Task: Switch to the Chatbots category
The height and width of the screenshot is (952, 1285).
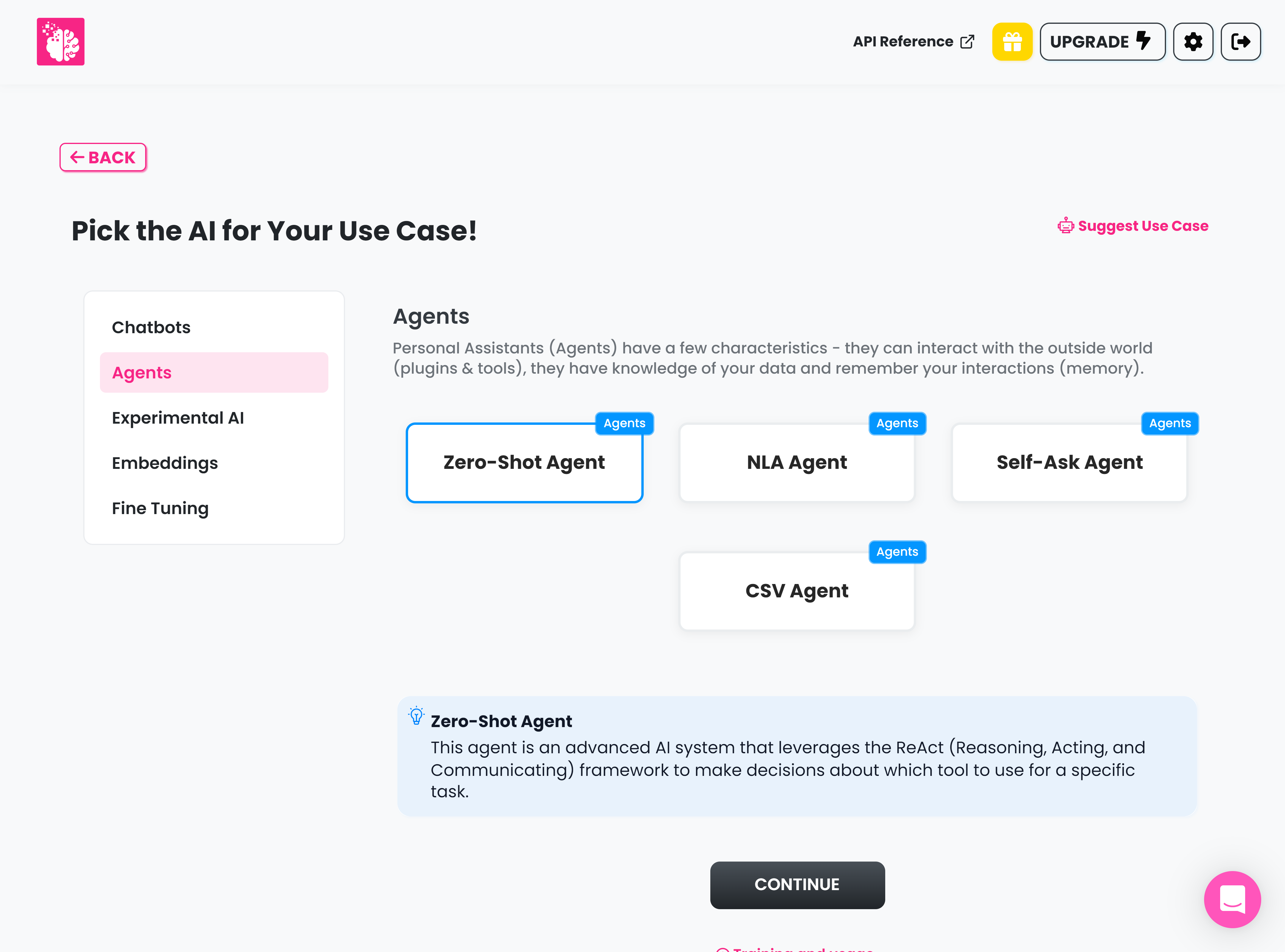Action: pyautogui.click(x=151, y=327)
